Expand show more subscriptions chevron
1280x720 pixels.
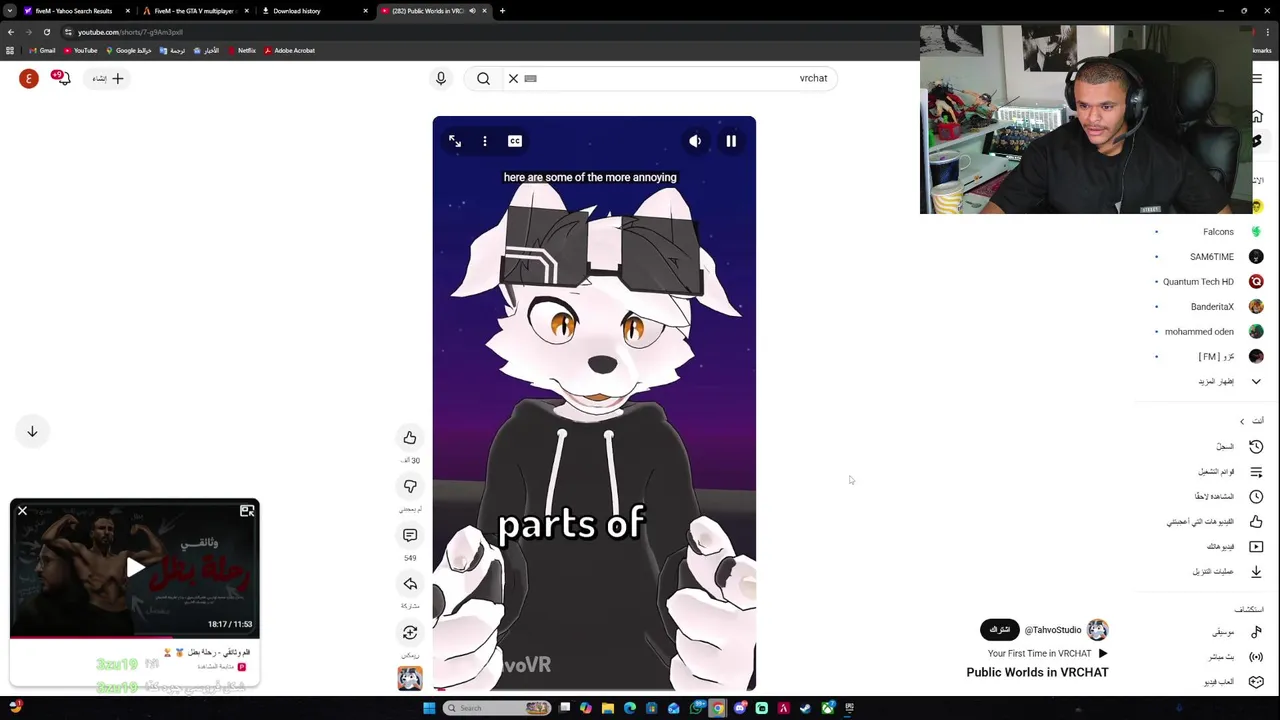(1256, 382)
